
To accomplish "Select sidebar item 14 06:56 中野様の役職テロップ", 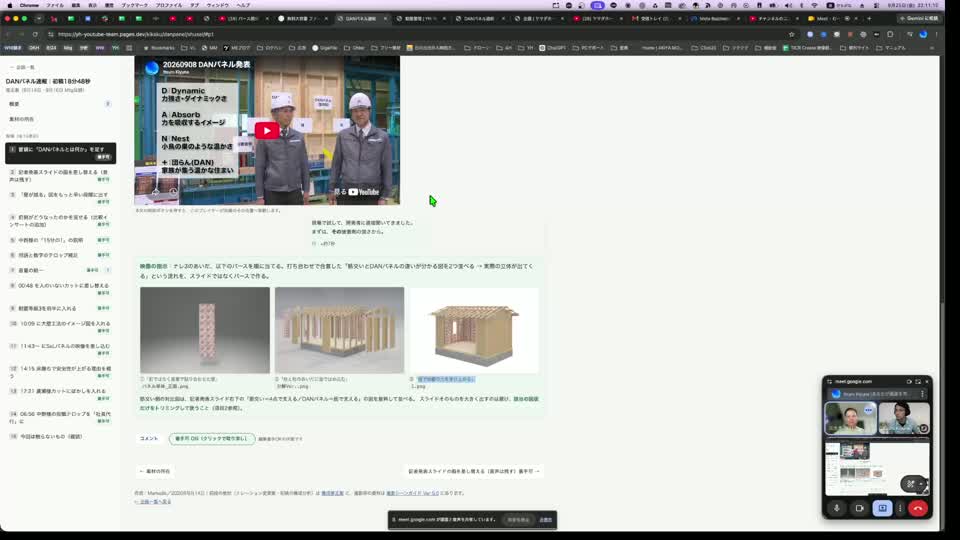I will [x=60, y=417].
